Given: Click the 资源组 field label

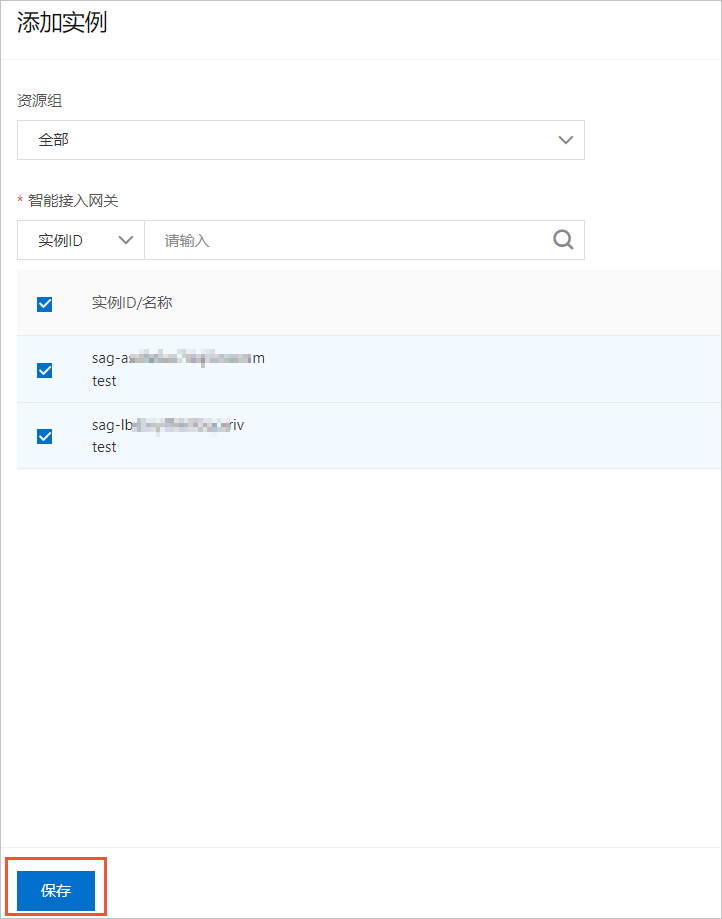Looking at the screenshot, I should [39, 101].
